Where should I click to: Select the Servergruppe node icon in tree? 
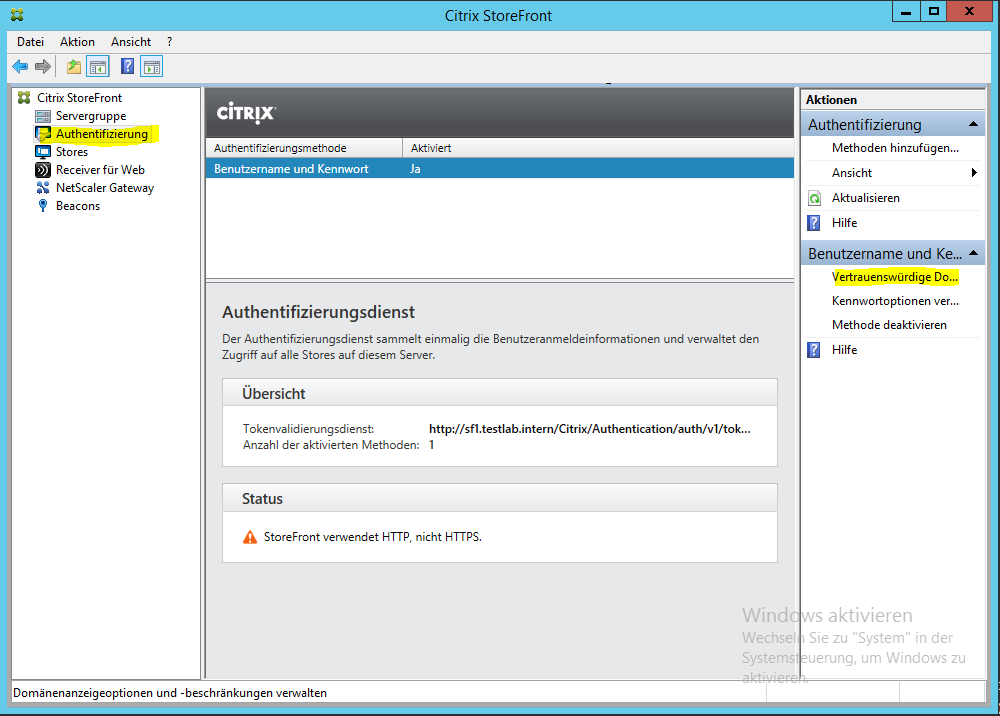point(43,116)
